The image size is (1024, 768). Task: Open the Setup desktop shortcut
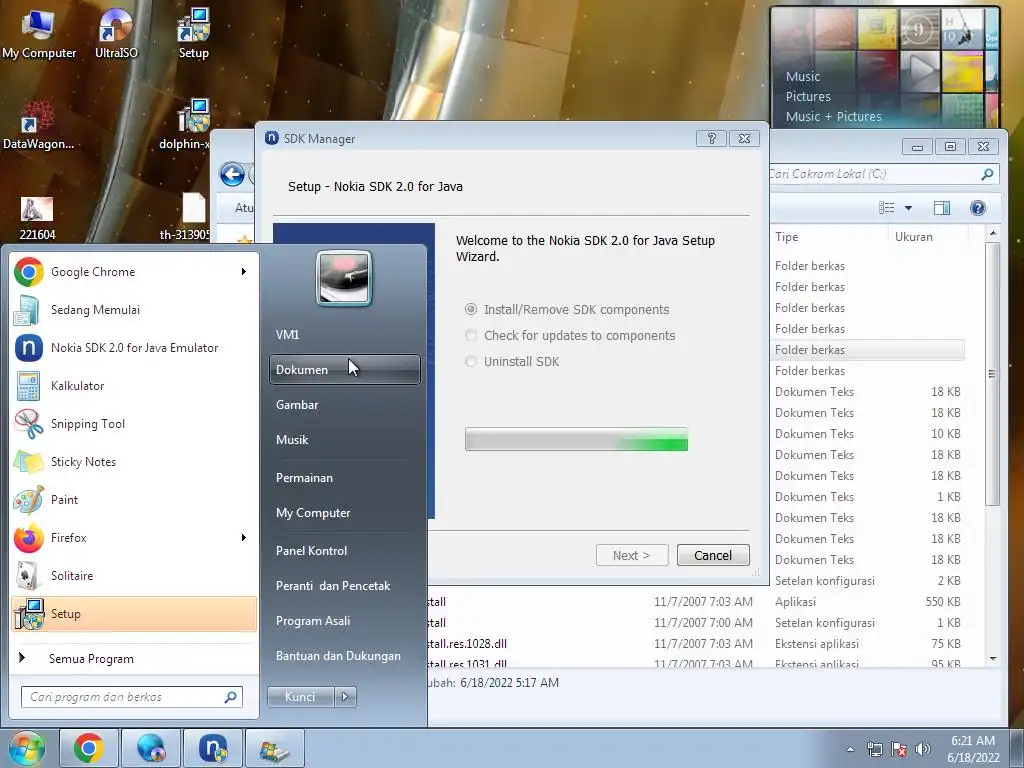[x=193, y=34]
